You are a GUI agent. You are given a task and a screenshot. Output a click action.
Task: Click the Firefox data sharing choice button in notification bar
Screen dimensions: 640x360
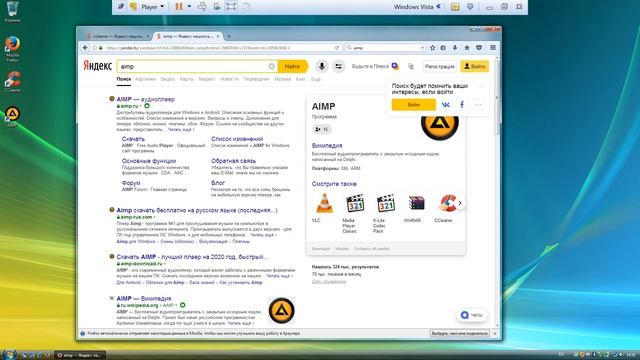(460, 333)
